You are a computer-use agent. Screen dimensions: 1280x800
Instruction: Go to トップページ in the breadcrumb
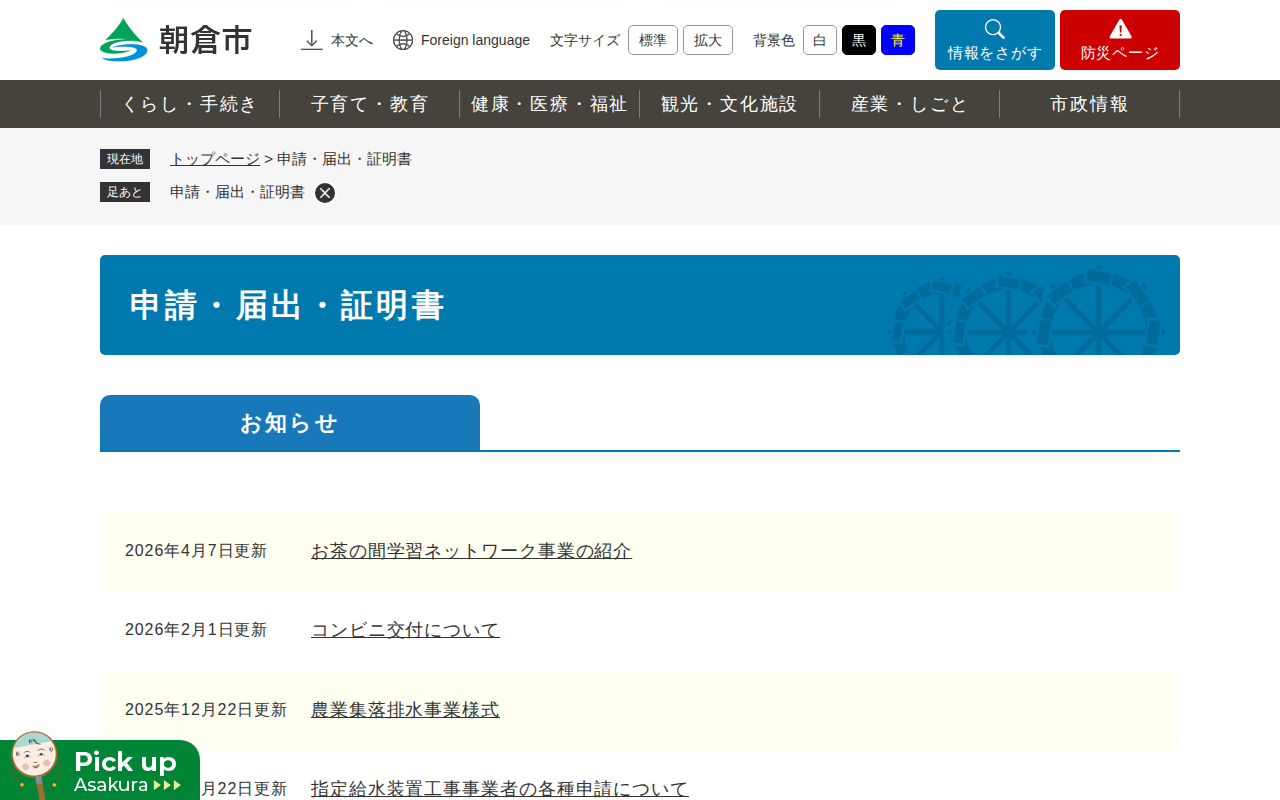(215, 159)
